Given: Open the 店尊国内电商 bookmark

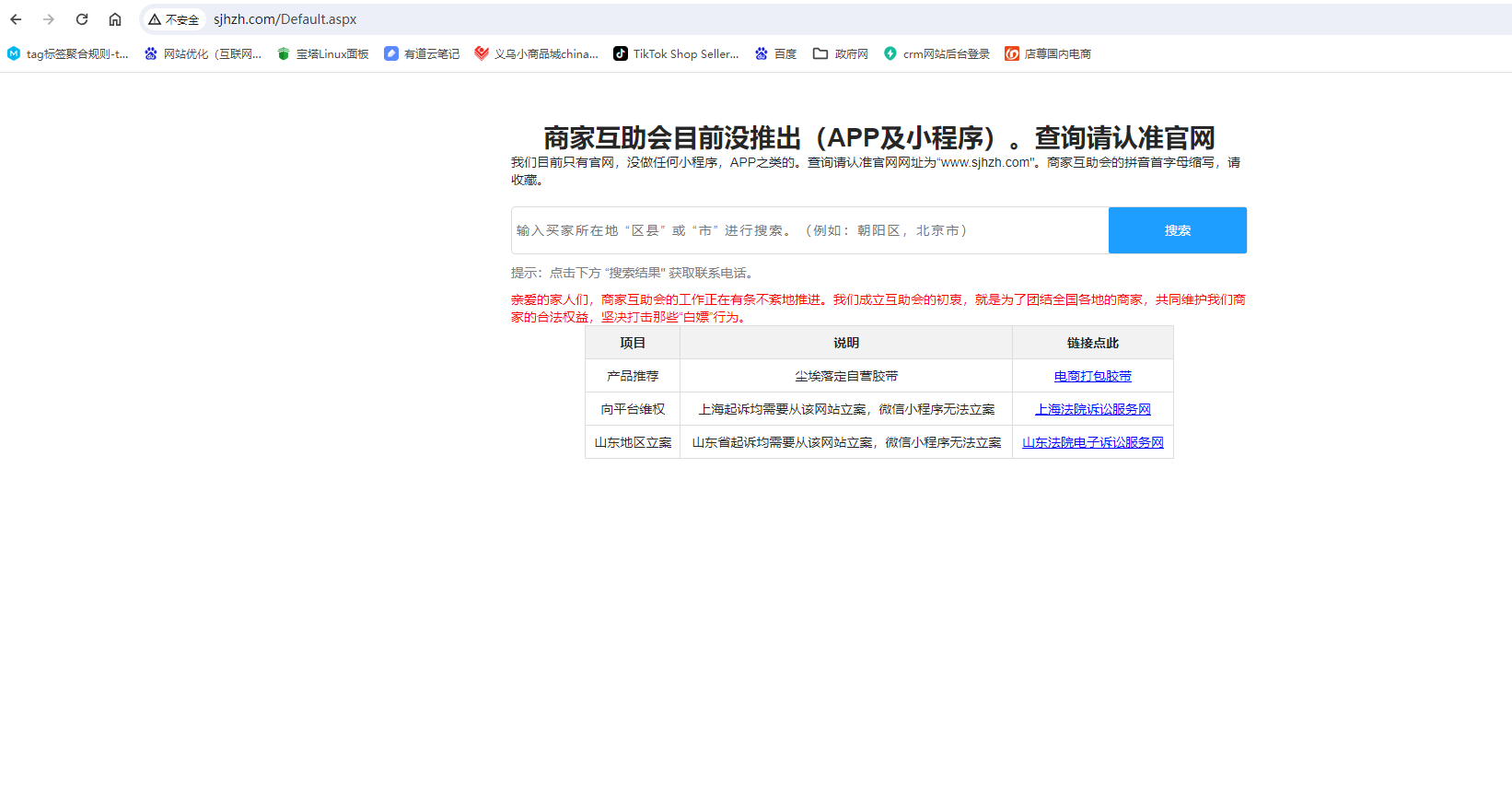Looking at the screenshot, I should (x=1048, y=53).
